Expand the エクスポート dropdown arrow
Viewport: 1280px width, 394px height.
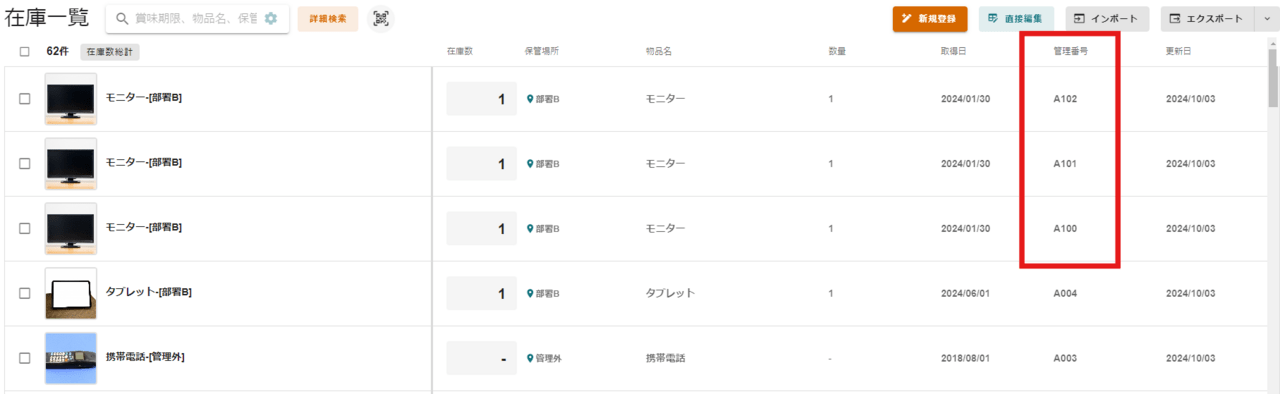coord(1263,19)
